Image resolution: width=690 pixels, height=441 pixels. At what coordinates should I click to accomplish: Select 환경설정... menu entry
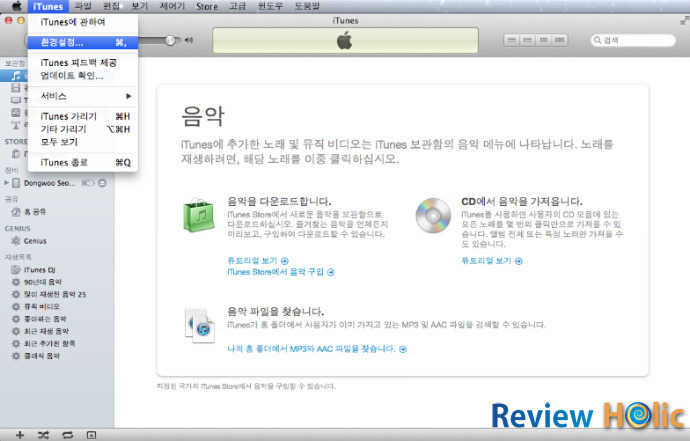83,42
